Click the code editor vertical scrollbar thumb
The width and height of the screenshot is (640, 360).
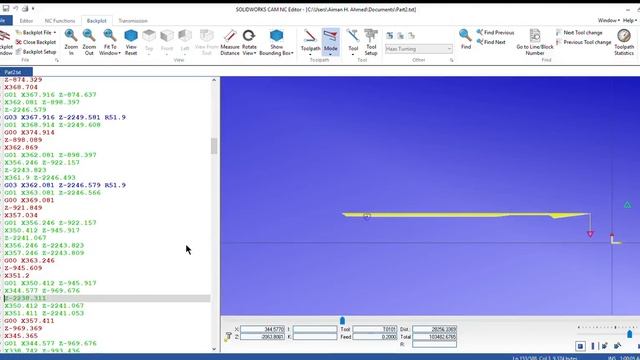coord(214,146)
